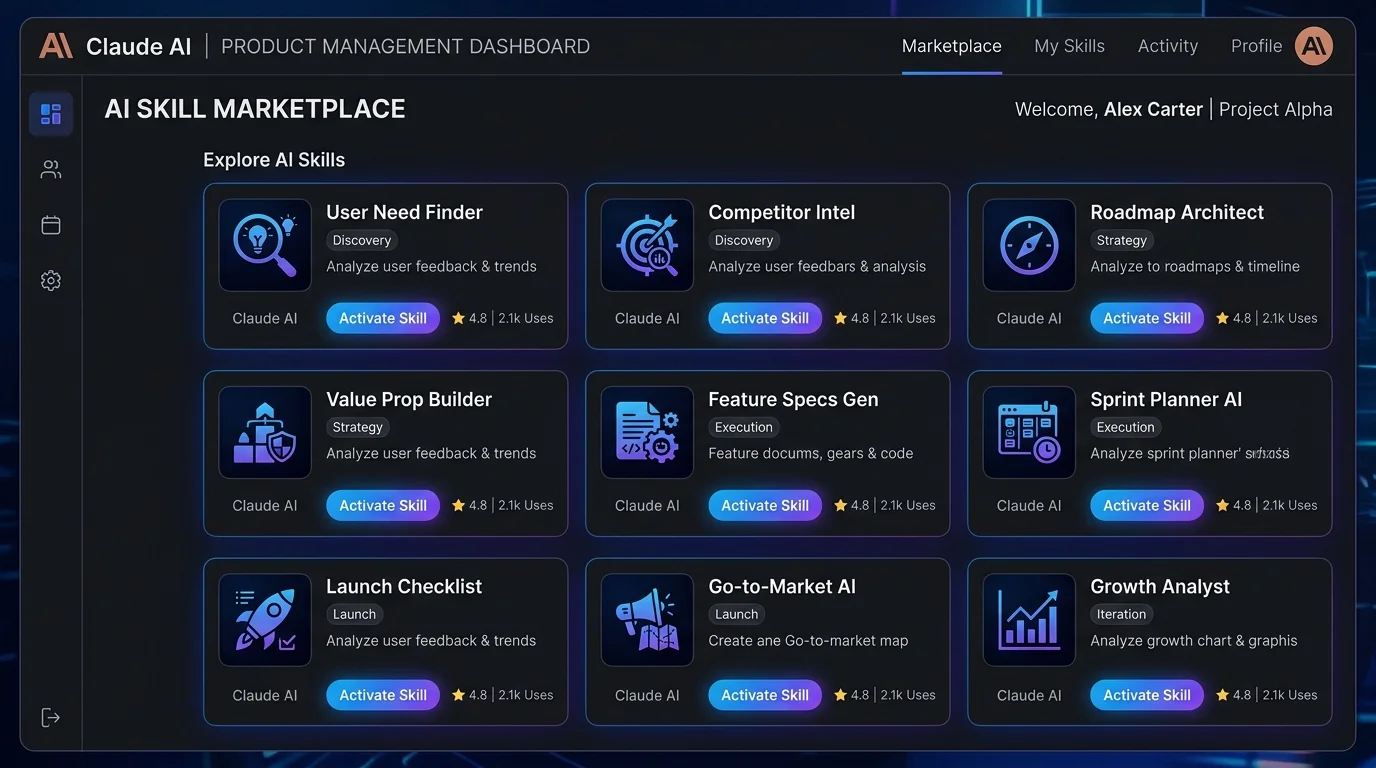The image size is (1376, 768).
Task: Open settings gear in the sidebar
Action: tap(51, 281)
